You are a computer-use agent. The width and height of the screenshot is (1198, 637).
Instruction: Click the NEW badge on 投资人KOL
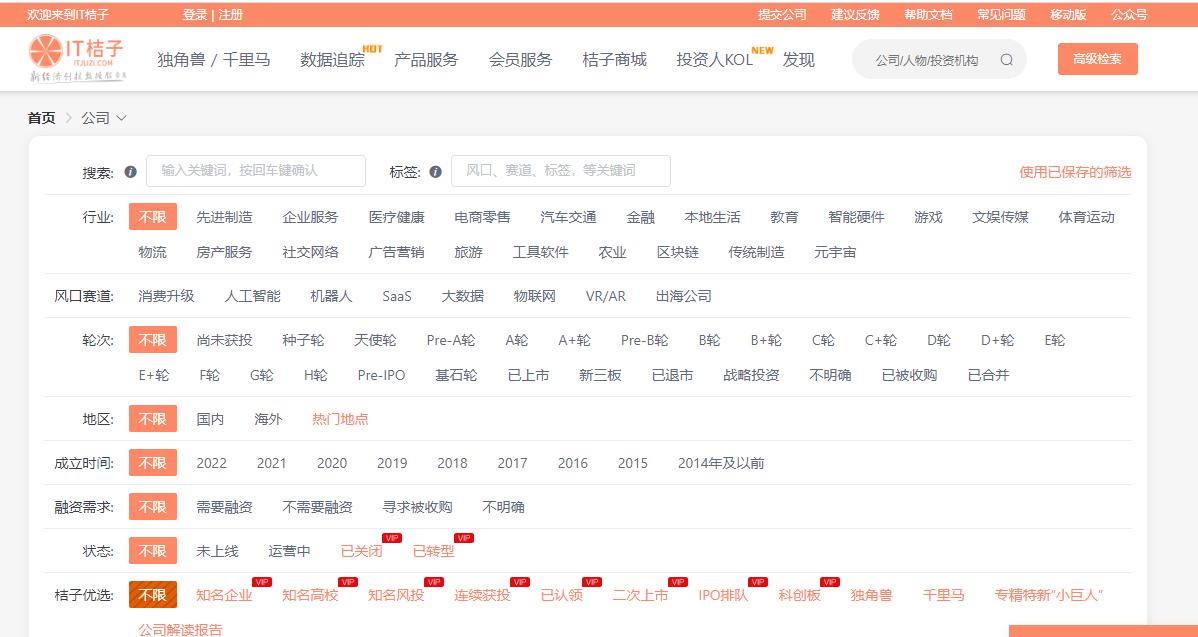(764, 47)
